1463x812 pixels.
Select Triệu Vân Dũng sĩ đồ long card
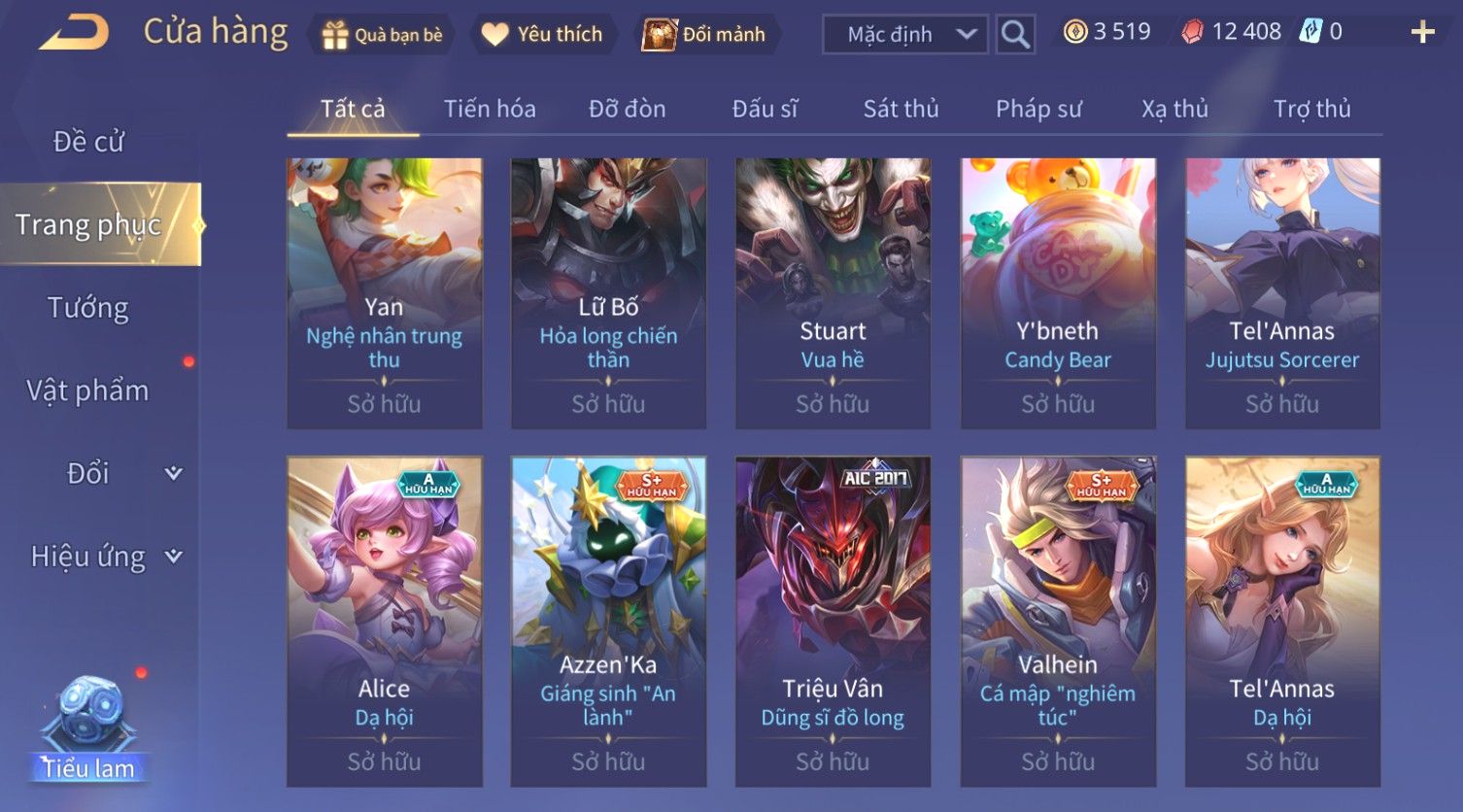(833, 622)
